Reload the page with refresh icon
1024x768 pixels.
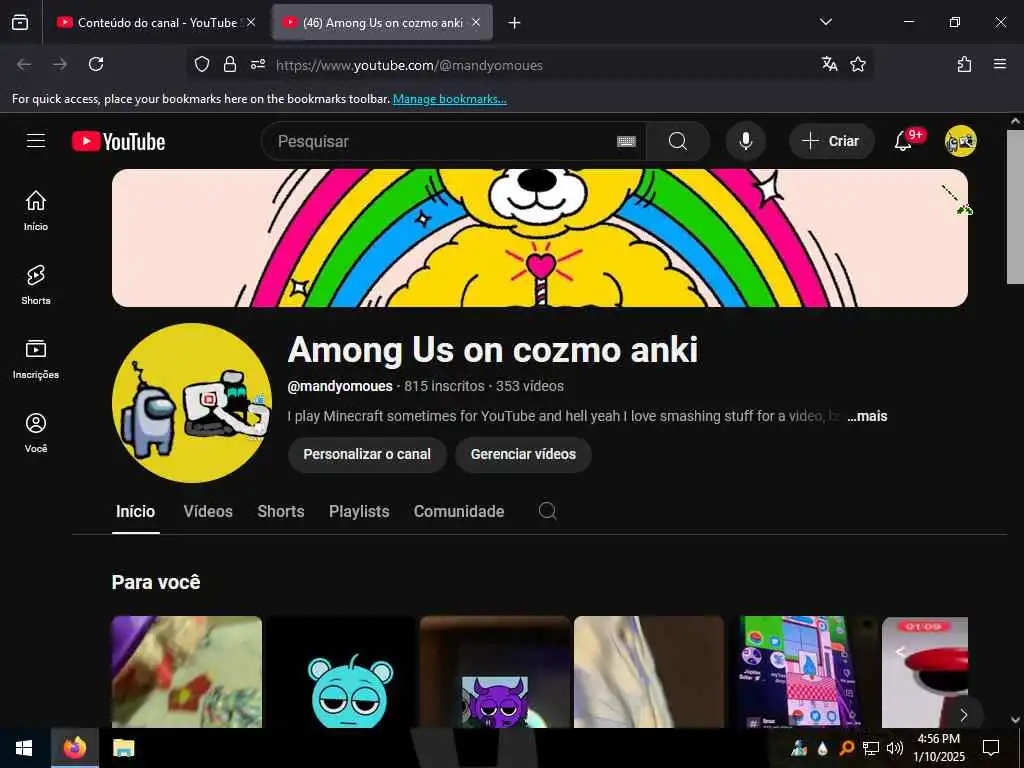click(96, 64)
